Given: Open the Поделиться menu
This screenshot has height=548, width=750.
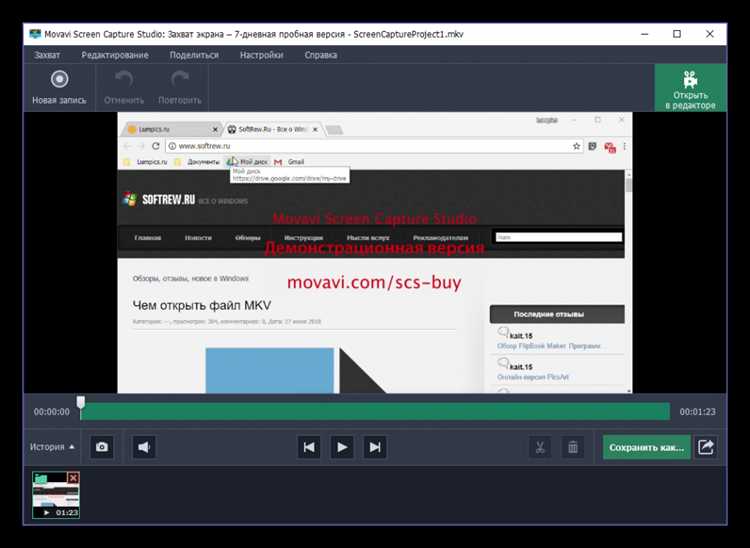Looking at the screenshot, I should tap(194, 55).
